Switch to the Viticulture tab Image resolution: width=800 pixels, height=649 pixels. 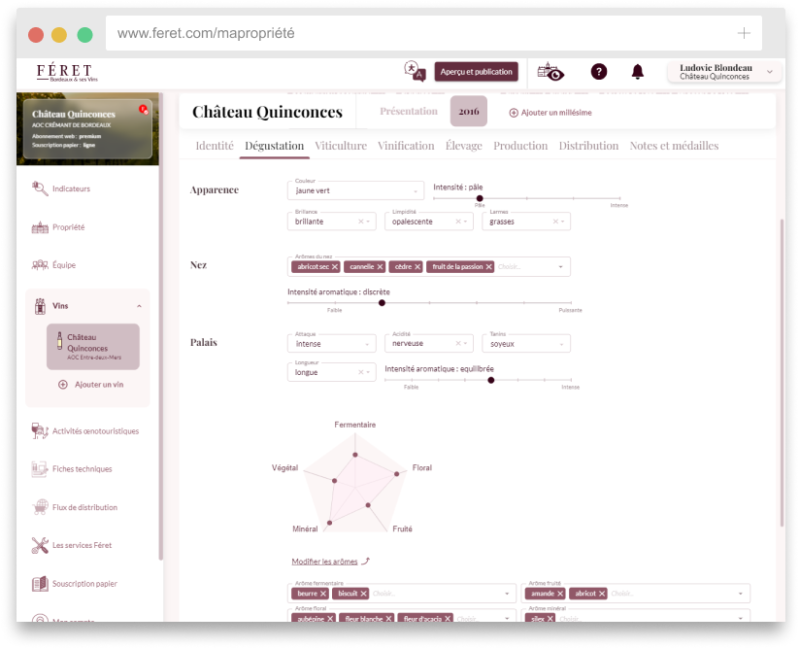341,146
